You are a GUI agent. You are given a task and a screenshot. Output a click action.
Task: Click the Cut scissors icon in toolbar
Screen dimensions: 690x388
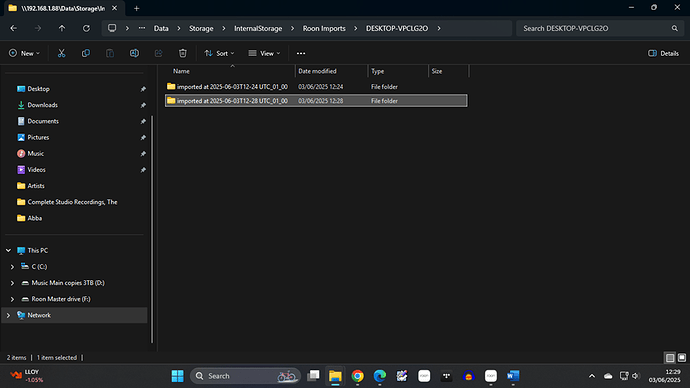62,53
